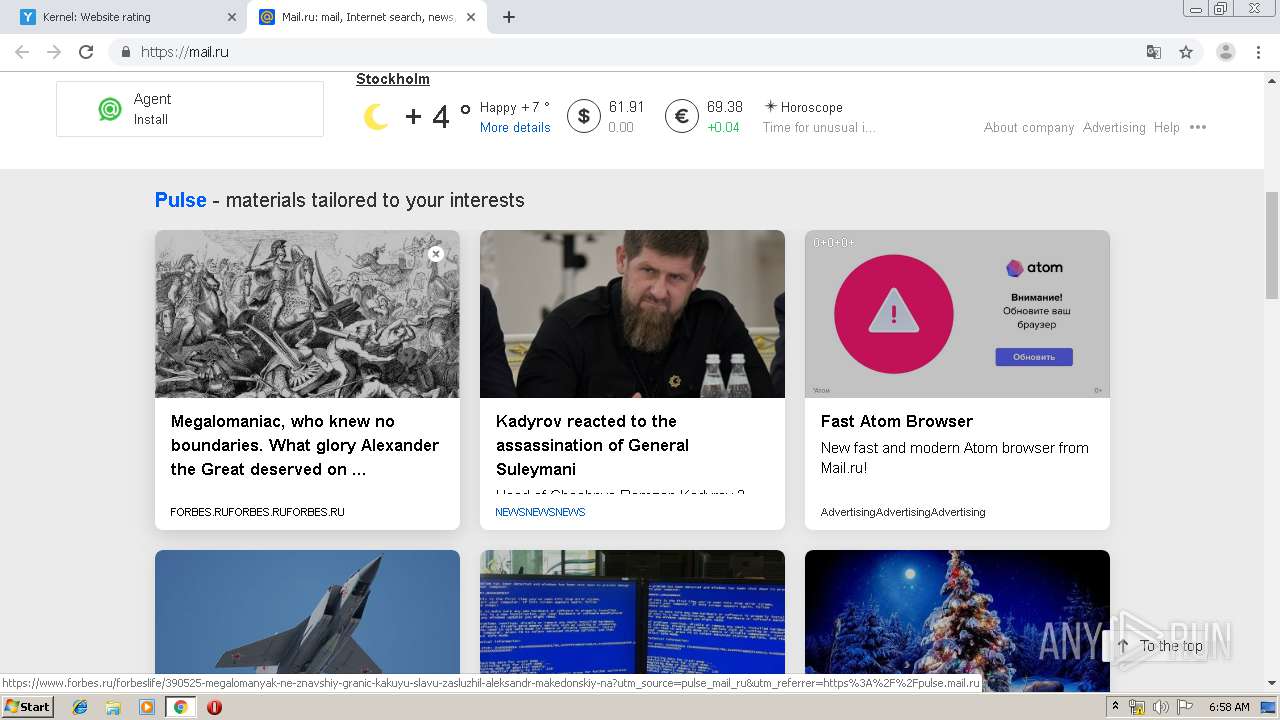Click the dollar rate 61.91
Screen dimensions: 1280x720
point(626,107)
